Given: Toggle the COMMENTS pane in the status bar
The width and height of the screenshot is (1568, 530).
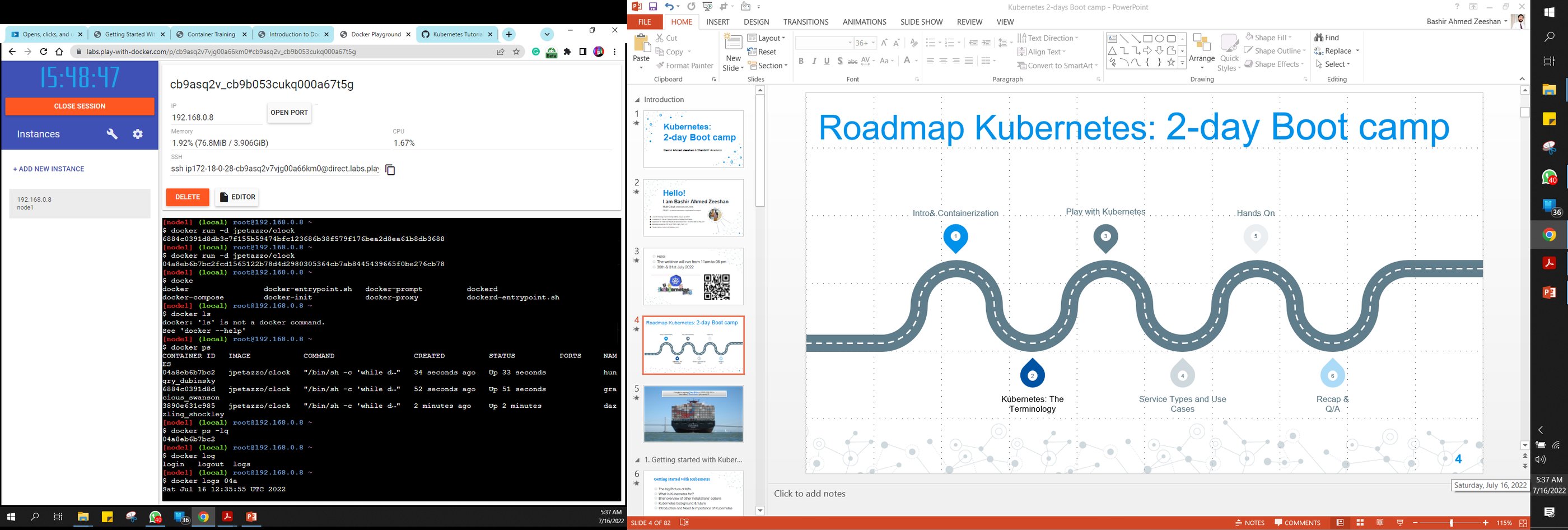Looking at the screenshot, I should point(1298,523).
